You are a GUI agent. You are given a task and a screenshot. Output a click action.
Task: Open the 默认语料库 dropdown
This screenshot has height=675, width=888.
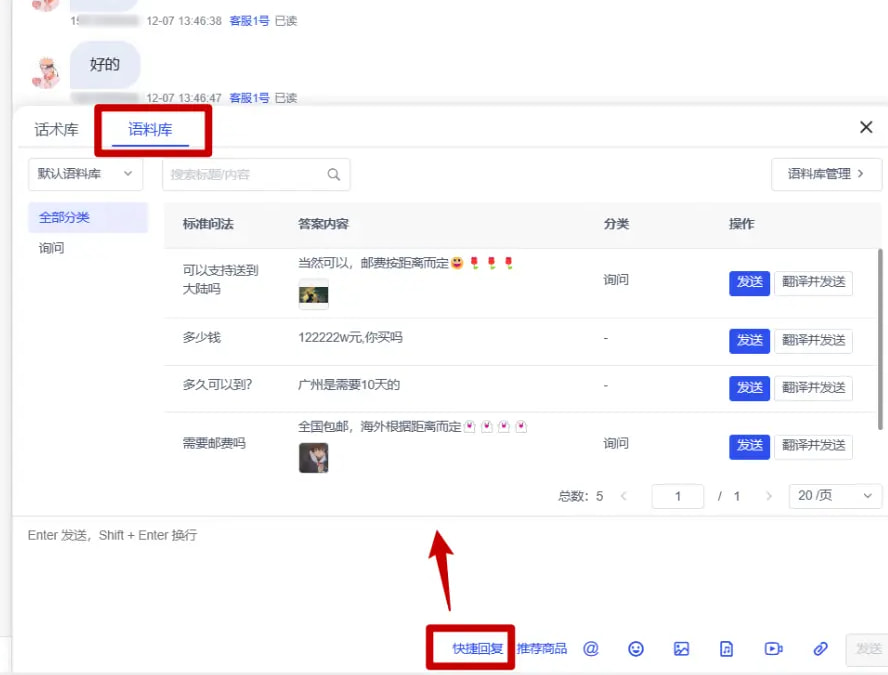coord(86,174)
